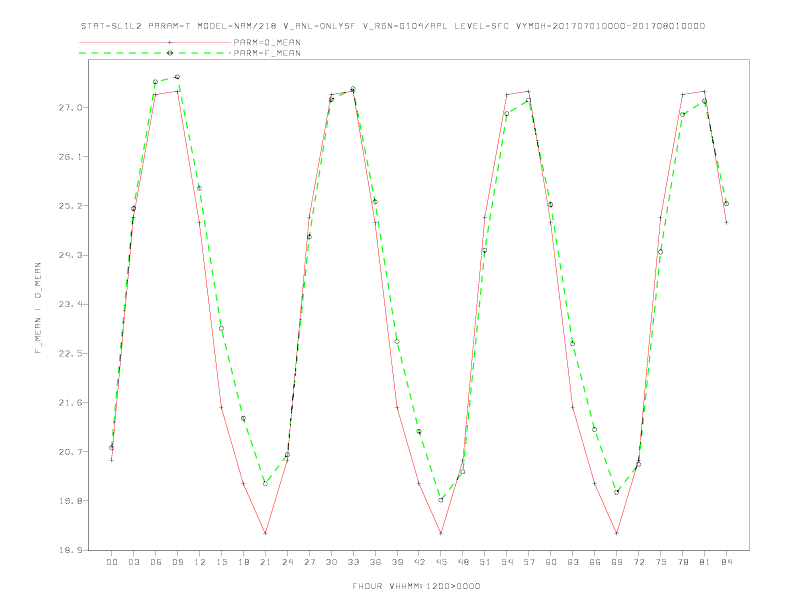Click the 81 forecast hour tick label
This screenshot has width=792, height=612.
click(x=705, y=562)
